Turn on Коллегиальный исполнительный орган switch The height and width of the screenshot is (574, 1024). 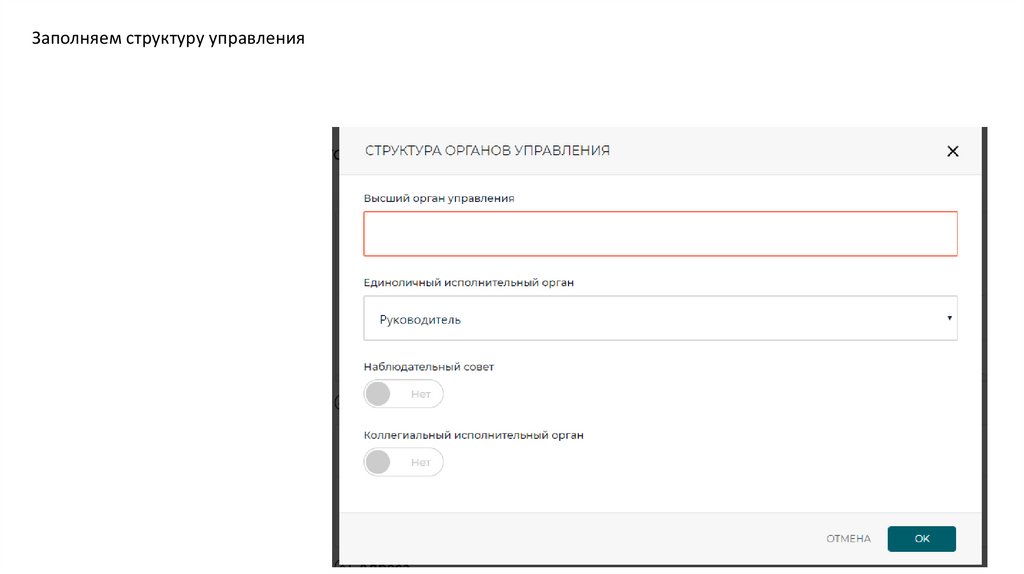[403, 462]
